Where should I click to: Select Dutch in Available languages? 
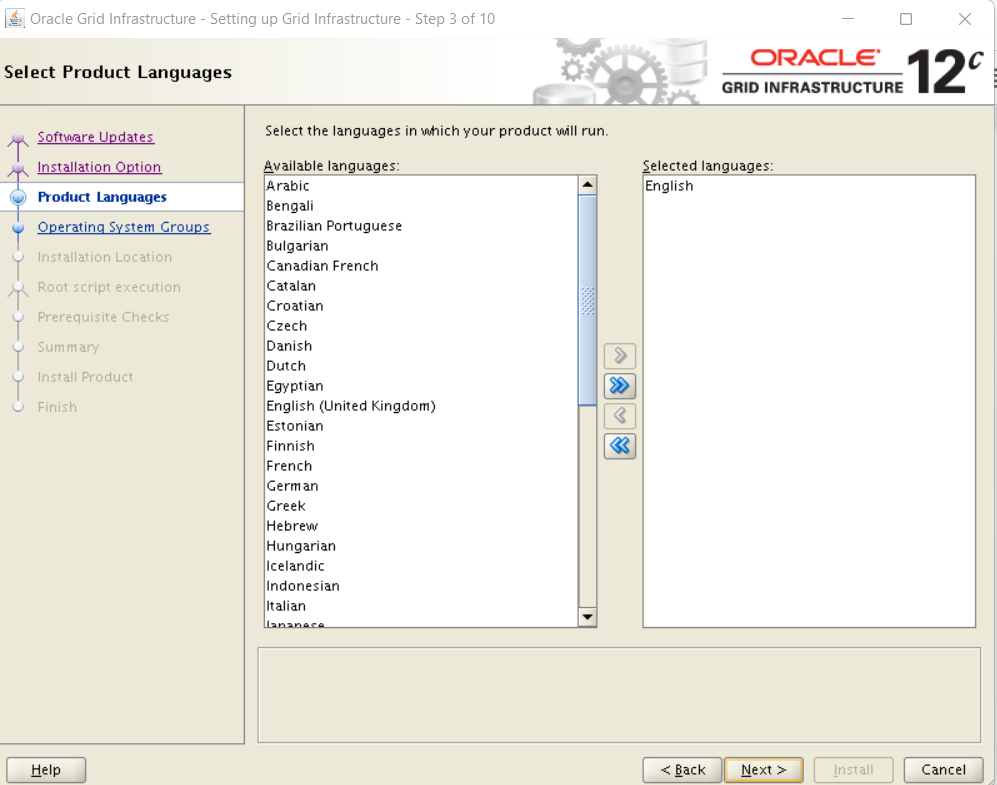[421, 366]
